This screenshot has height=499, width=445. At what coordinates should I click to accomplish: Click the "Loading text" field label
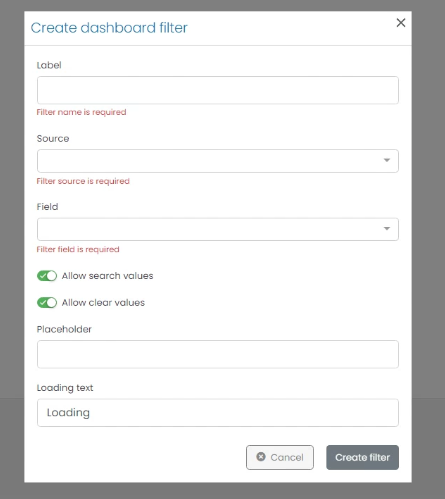coord(65,388)
